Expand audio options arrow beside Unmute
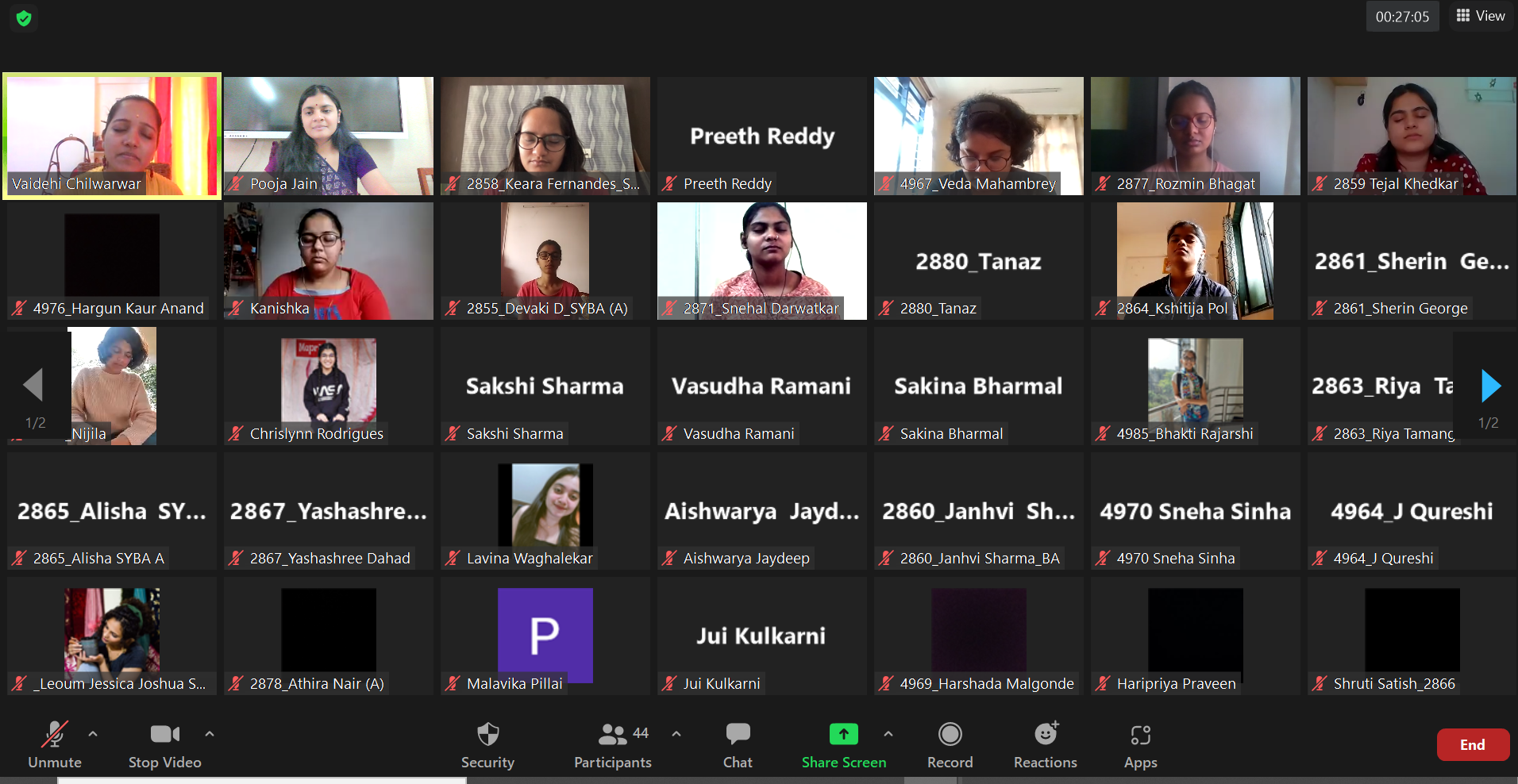The width and height of the screenshot is (1518, 784). 93,734
